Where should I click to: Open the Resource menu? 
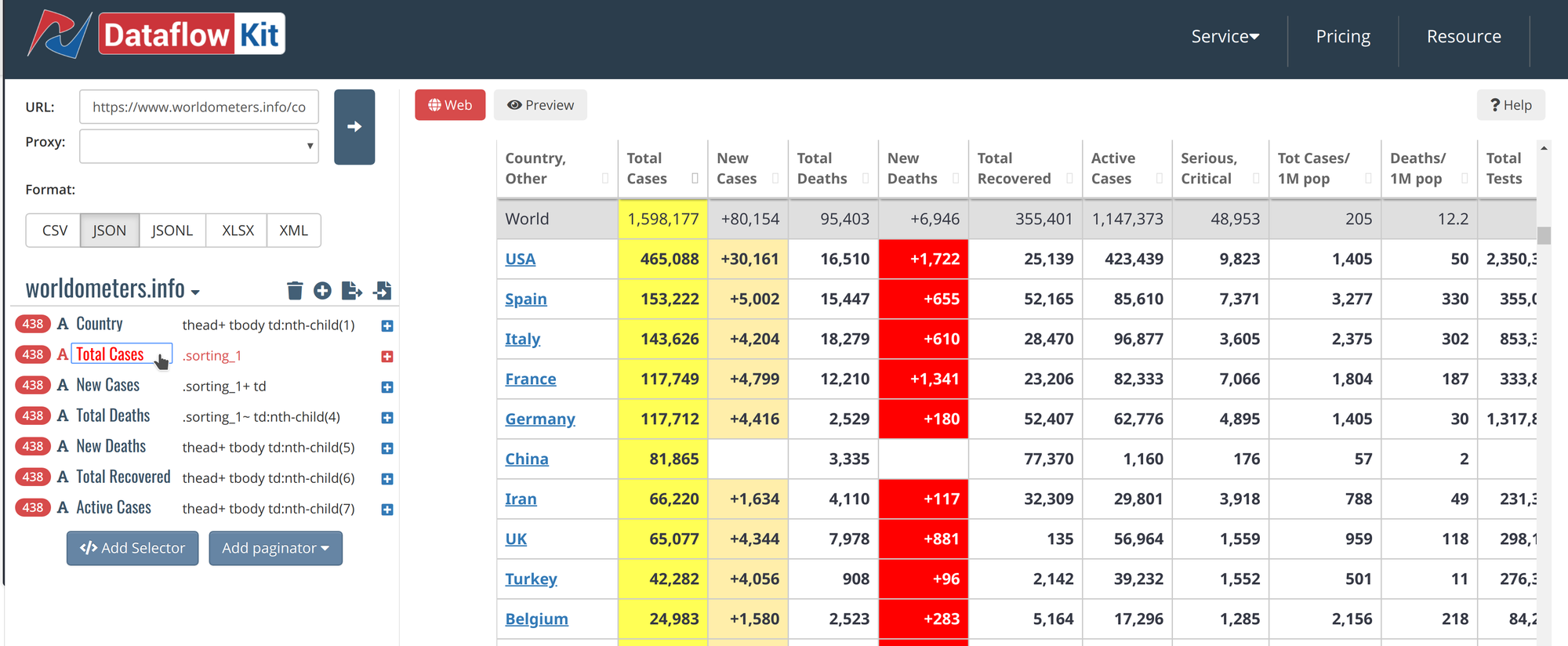[x=1464, y=37]
